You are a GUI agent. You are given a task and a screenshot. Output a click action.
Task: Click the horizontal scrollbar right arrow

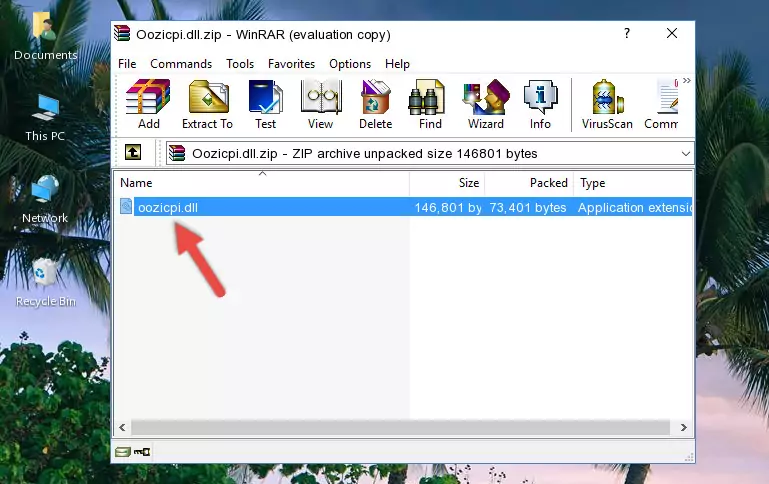pyautogui.click(x=684, y=428)
